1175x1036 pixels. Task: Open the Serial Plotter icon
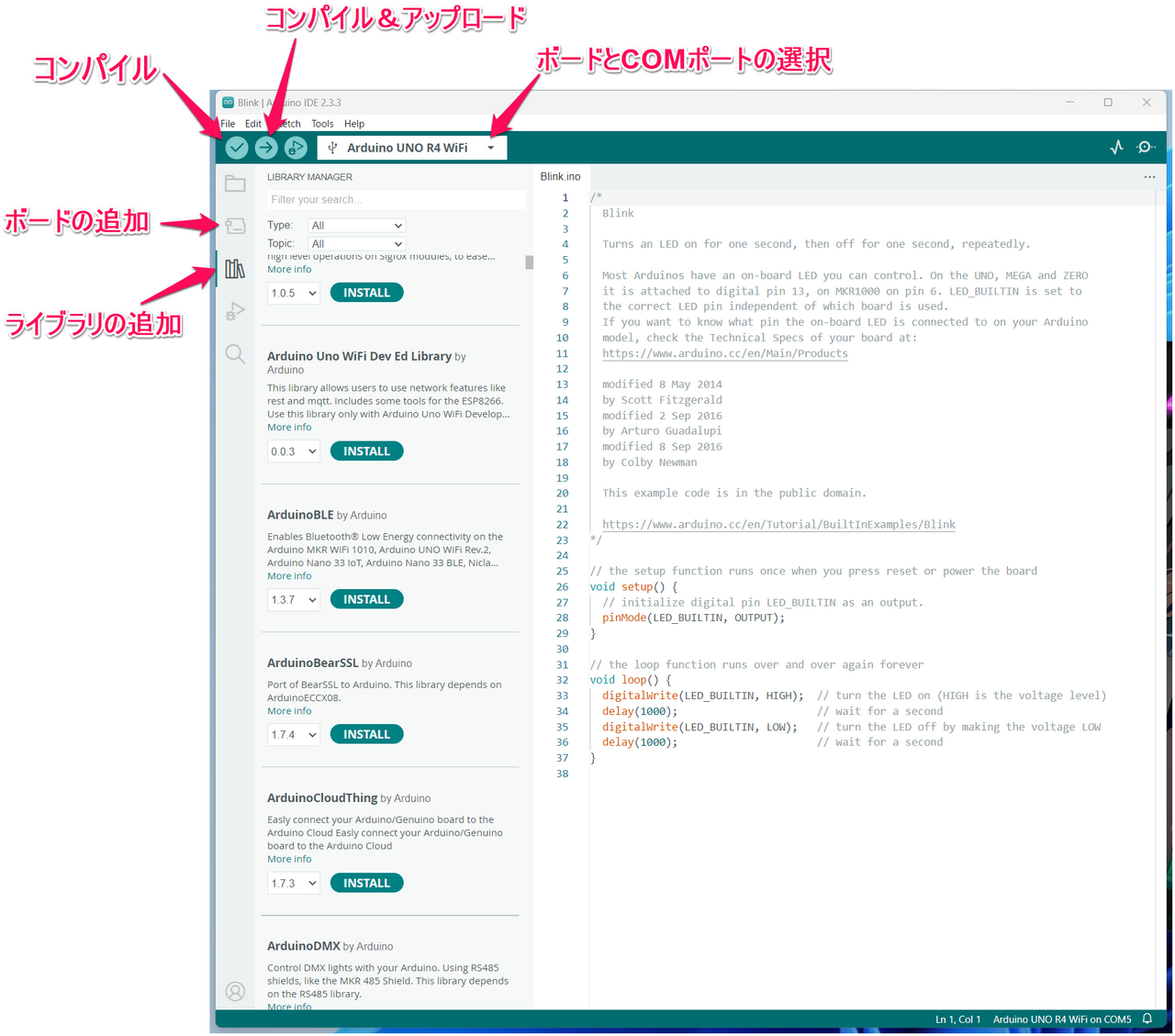coord(1116,147)
